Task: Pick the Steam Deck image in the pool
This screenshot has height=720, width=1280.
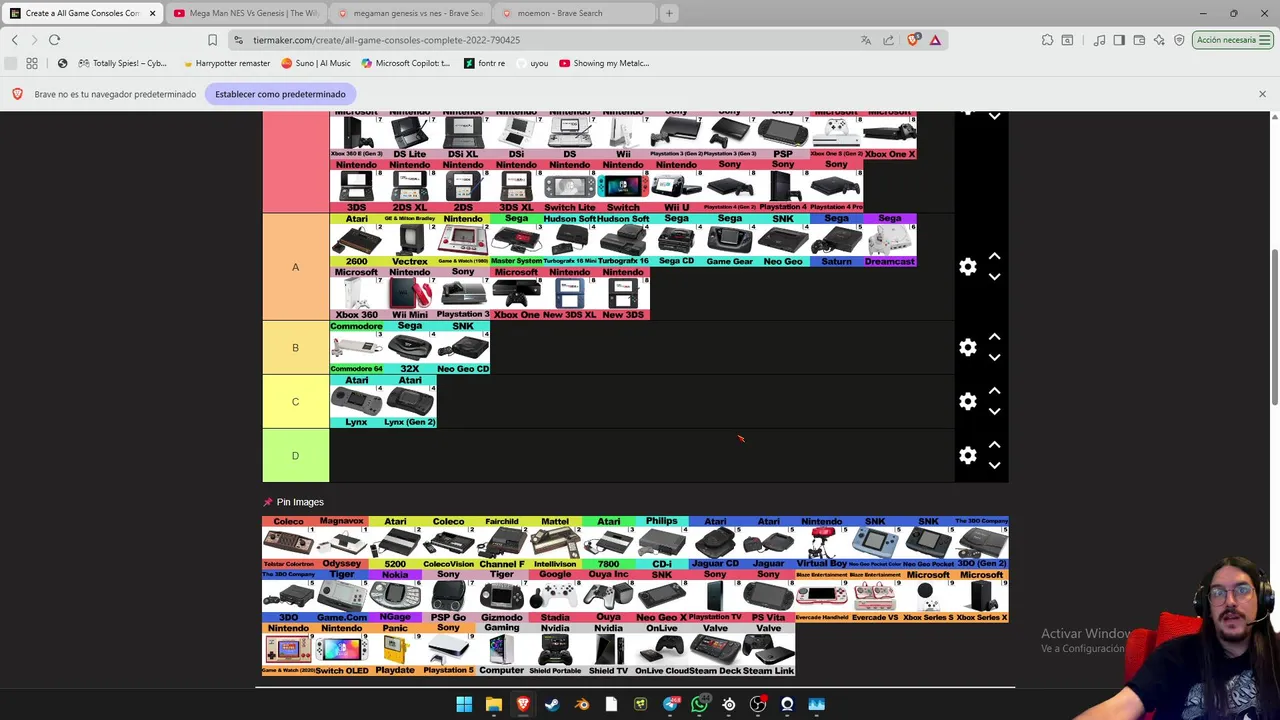Action: [x=715, y=650]
